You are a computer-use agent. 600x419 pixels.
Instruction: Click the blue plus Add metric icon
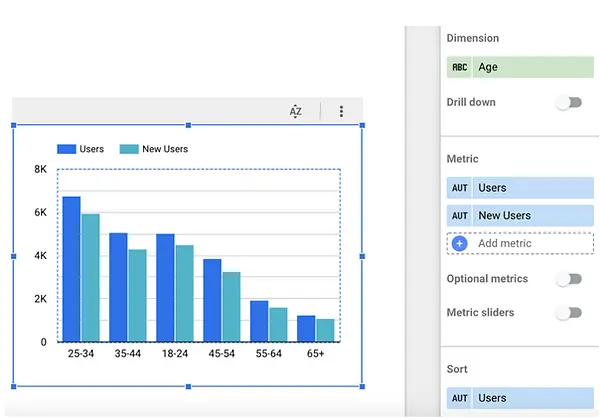[460, 243]
